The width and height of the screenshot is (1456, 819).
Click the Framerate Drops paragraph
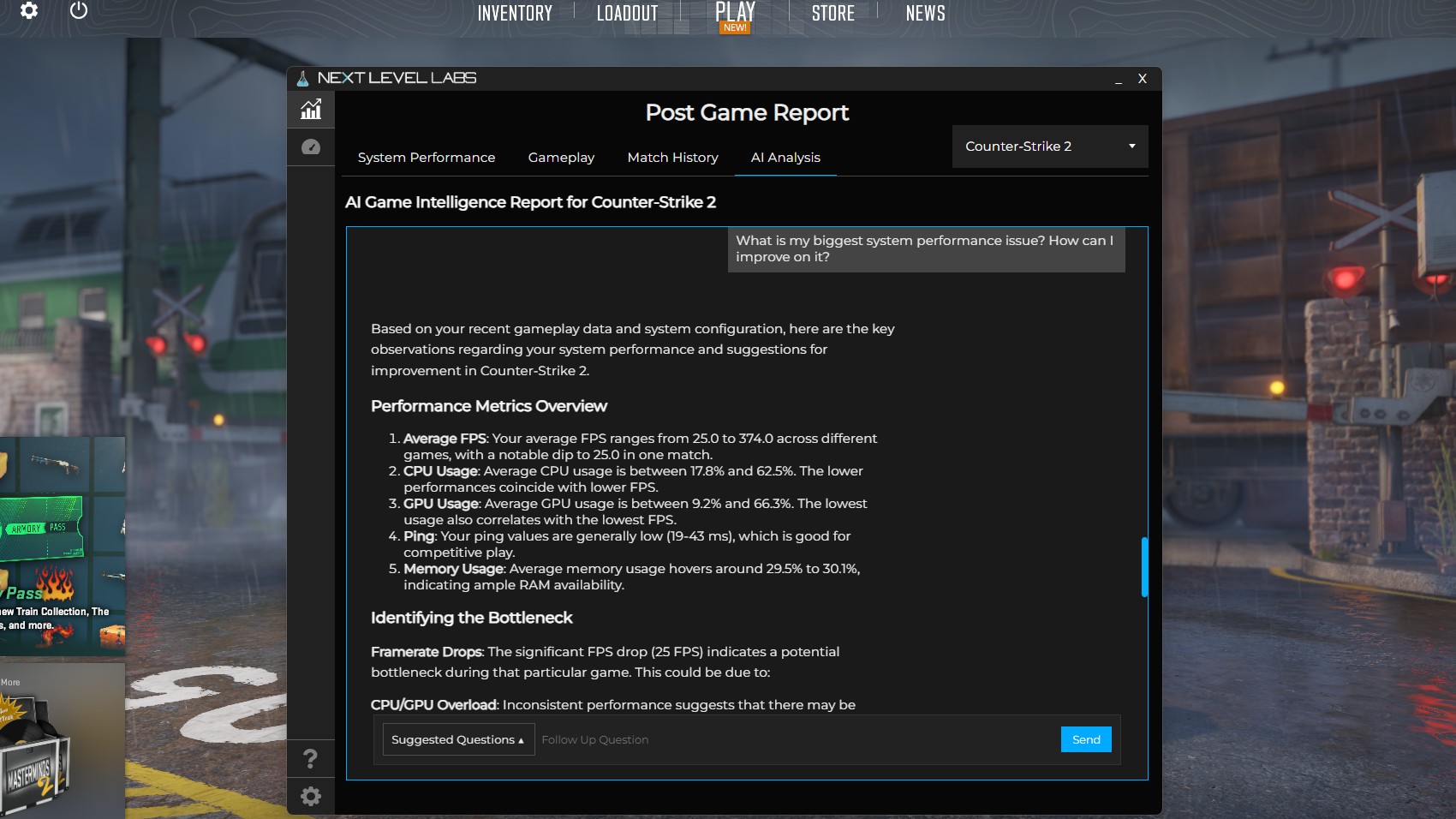pyautogui.click(x=606, y=662)
